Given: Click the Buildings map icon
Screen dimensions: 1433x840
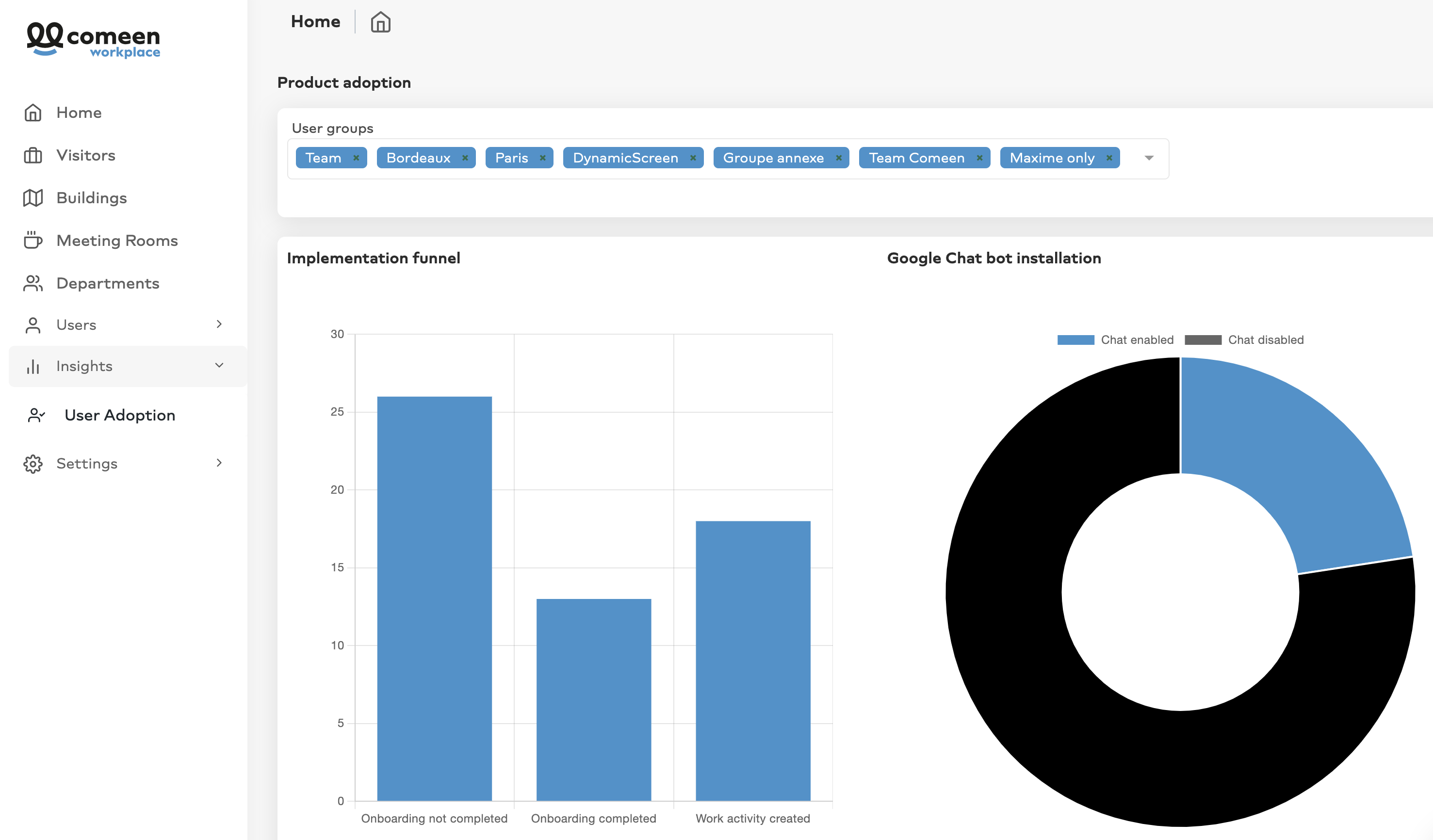Looking at the screenshot, I should 33,198.
